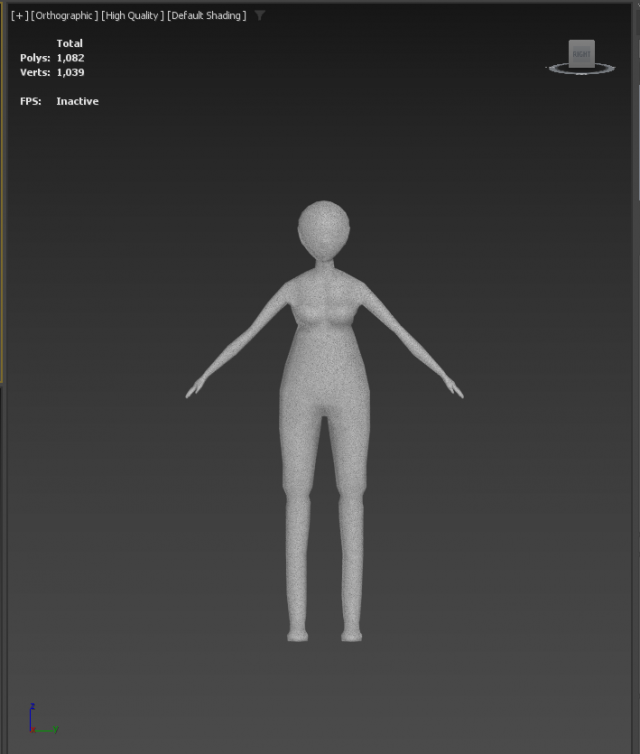Select the character model's head
640x754 pixels.
(323, 228)
